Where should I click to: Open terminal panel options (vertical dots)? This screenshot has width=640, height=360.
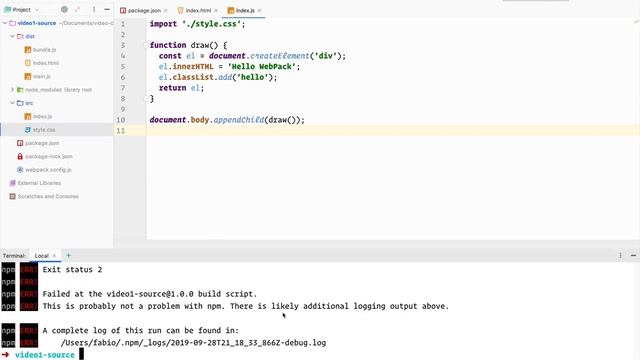click(x=620, y=256)
